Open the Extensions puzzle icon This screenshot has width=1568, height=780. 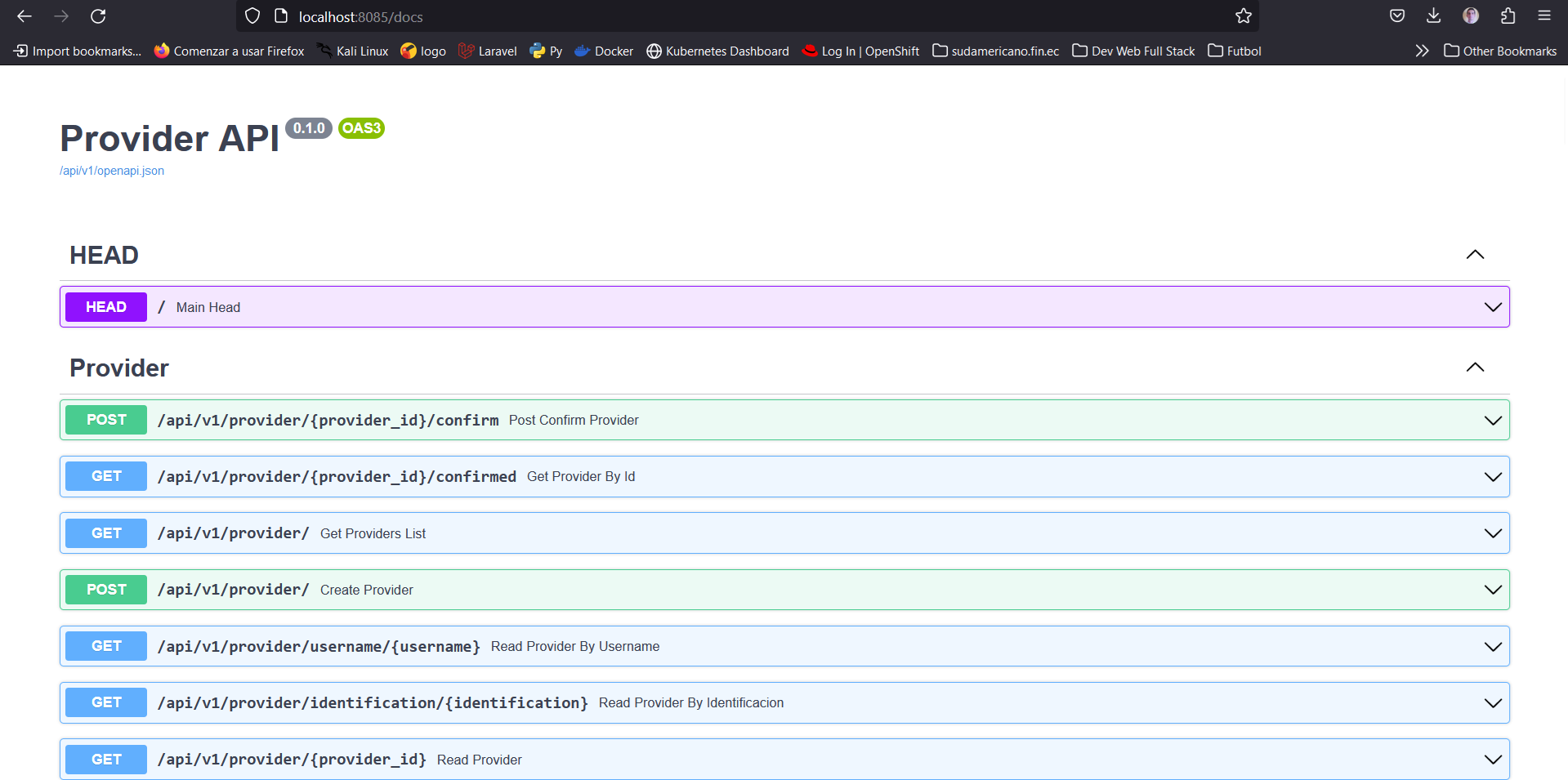click(x=1508, y=16)
